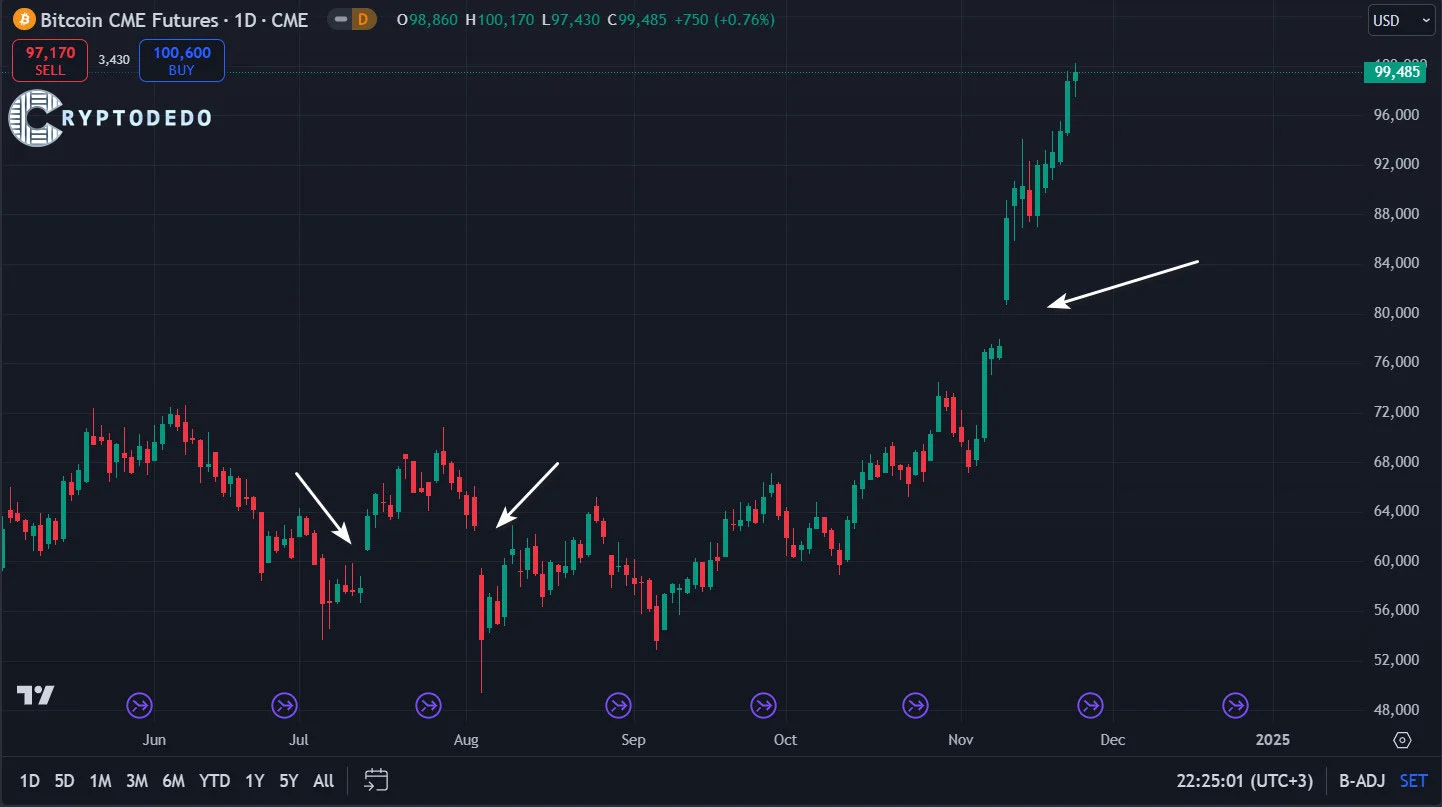Select the 5D date range
Viewport: 1442px width, 807px height.
pyautogui.click(x=64, y=781)
